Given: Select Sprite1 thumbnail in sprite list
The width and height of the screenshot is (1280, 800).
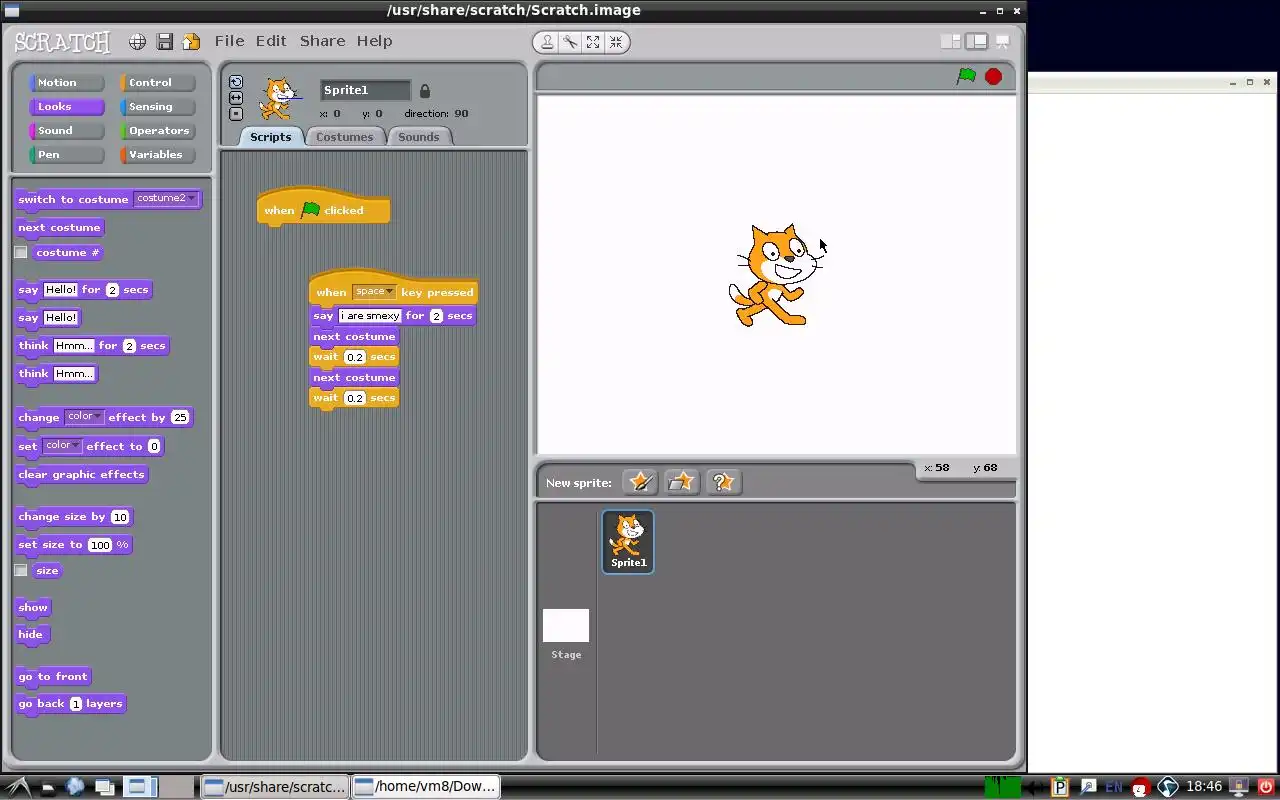Looking at the screenshot, I should click(x=628, y=541).
